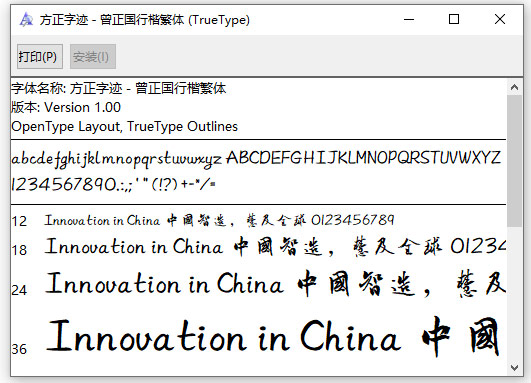The height and width of the screenshot is (383, 531).
Task: Click the 字体名称 font name line
Action: click(119, 88)
